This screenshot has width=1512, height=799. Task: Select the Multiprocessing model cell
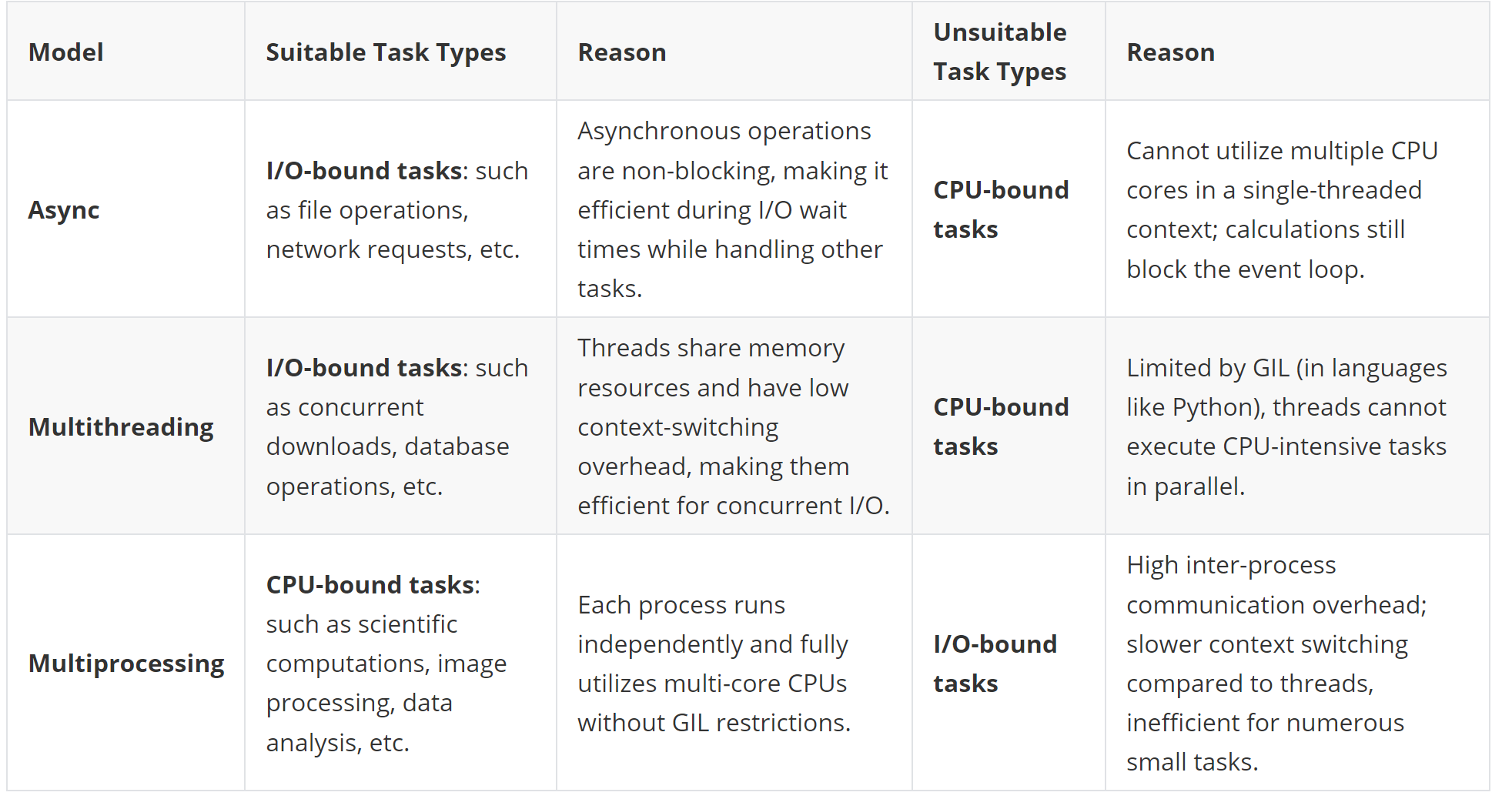click(125, 663)
